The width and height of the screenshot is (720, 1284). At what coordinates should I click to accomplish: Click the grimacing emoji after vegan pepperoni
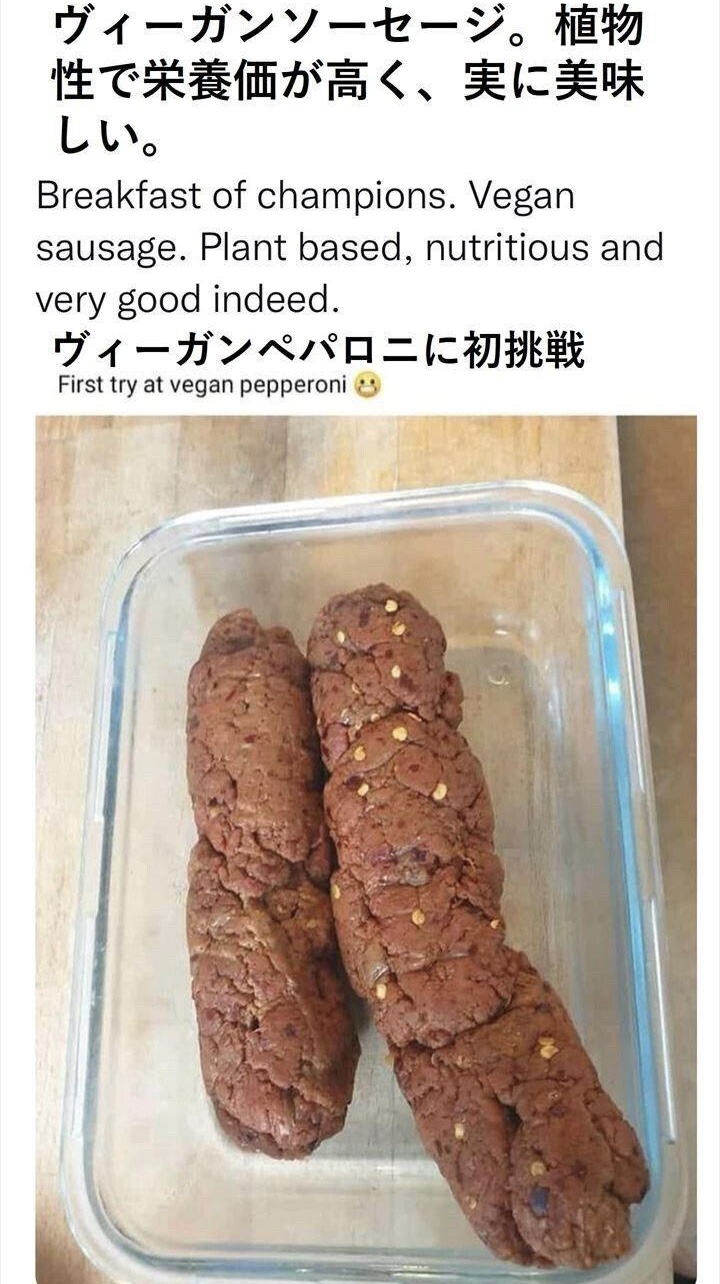368,385
